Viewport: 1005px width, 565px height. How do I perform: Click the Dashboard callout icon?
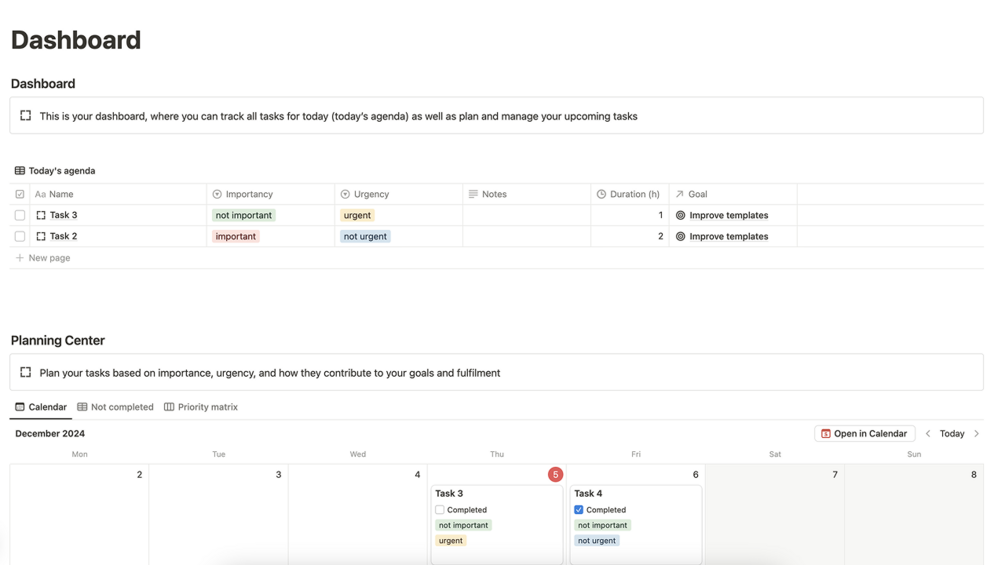tap(26, 116)
